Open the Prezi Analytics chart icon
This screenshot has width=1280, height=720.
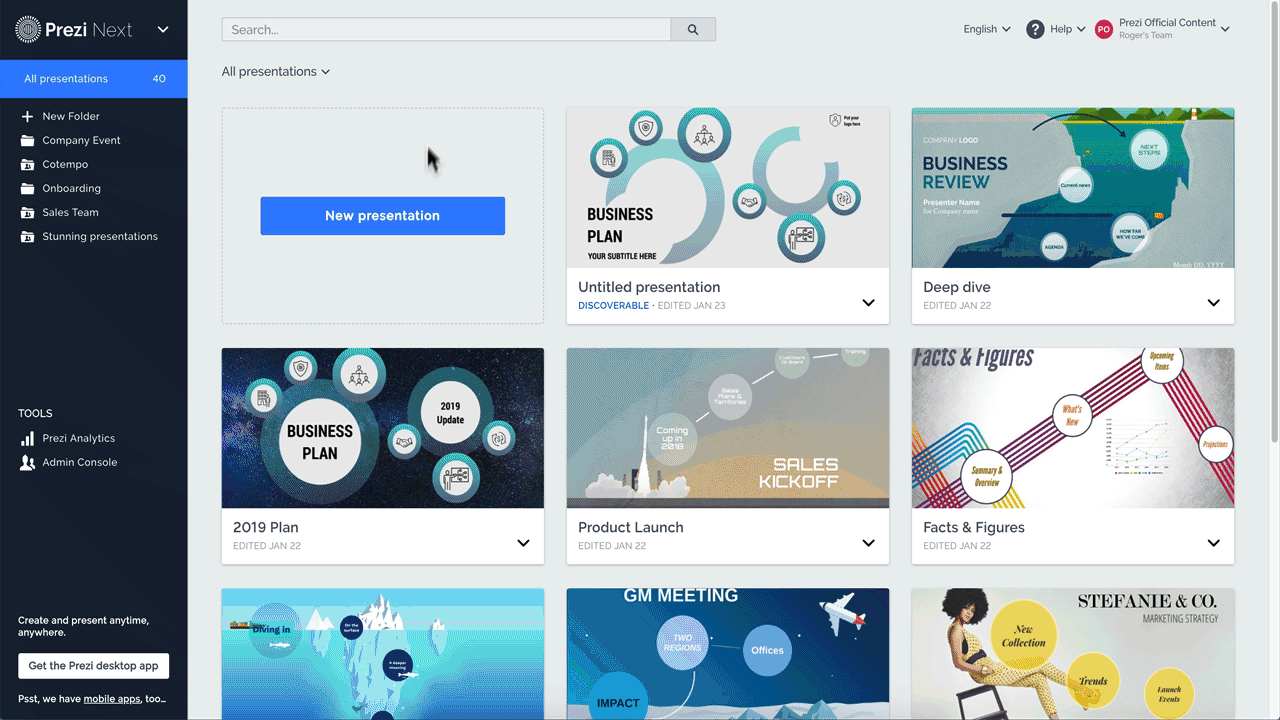[x=27, y=439]
